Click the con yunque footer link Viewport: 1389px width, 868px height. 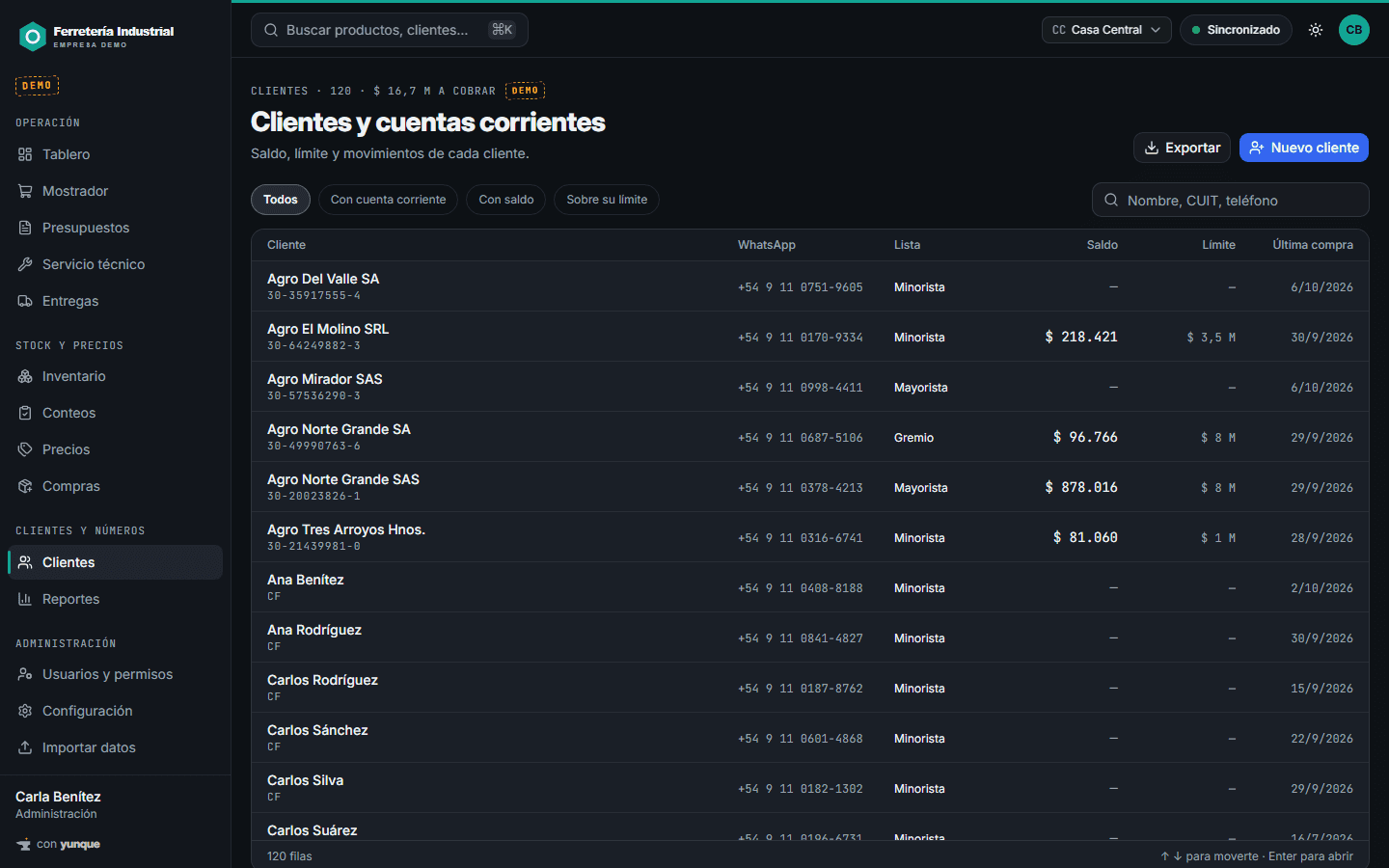click(59, 845)
